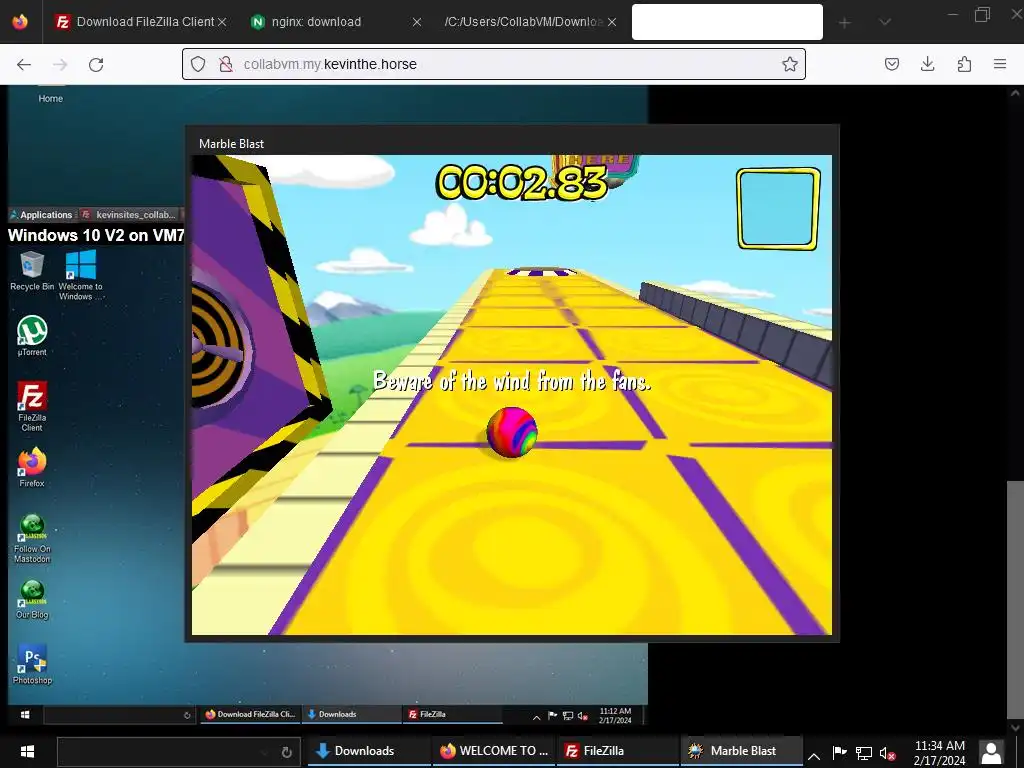
Task: Click the insecure connection lock icon
Action: [226, 64]
